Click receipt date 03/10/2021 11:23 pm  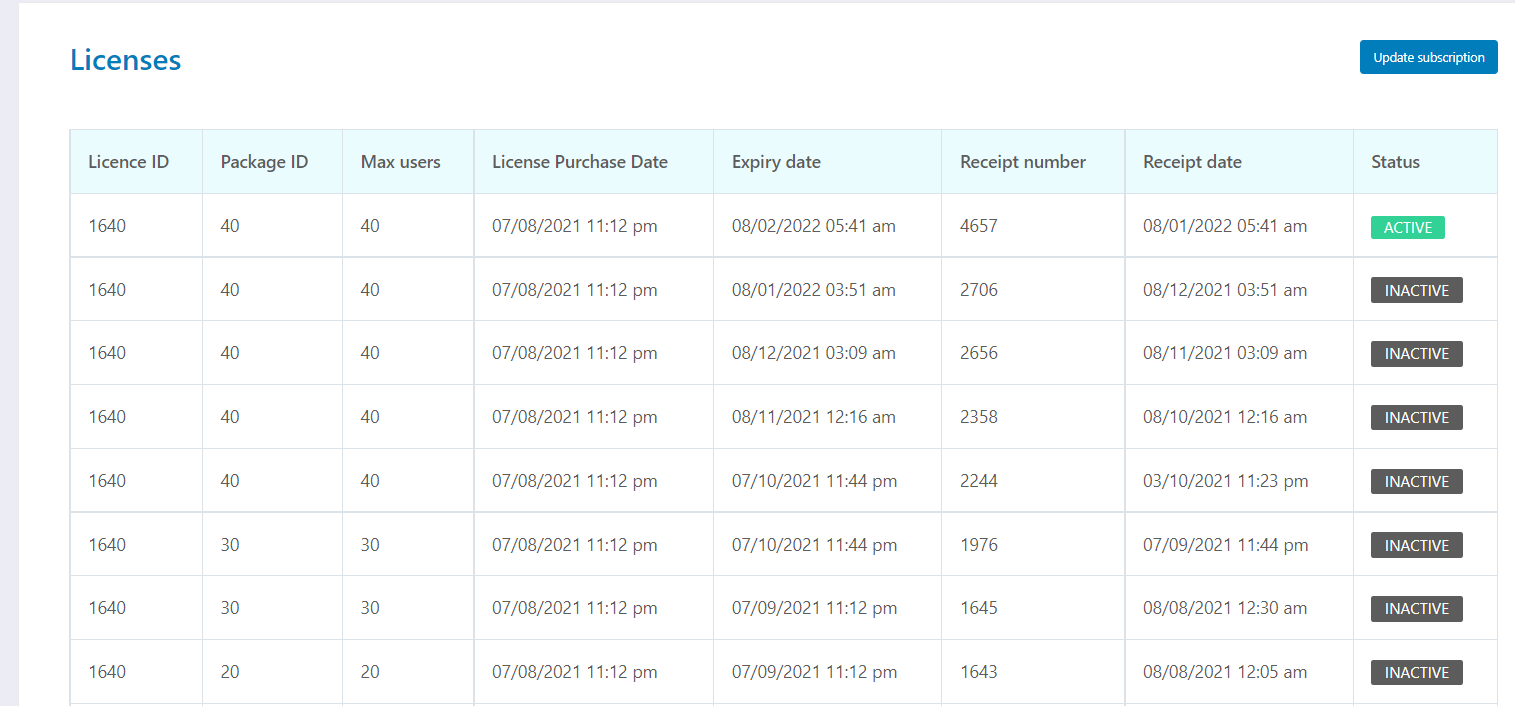pyautogui.click(x=1225, y=481)
